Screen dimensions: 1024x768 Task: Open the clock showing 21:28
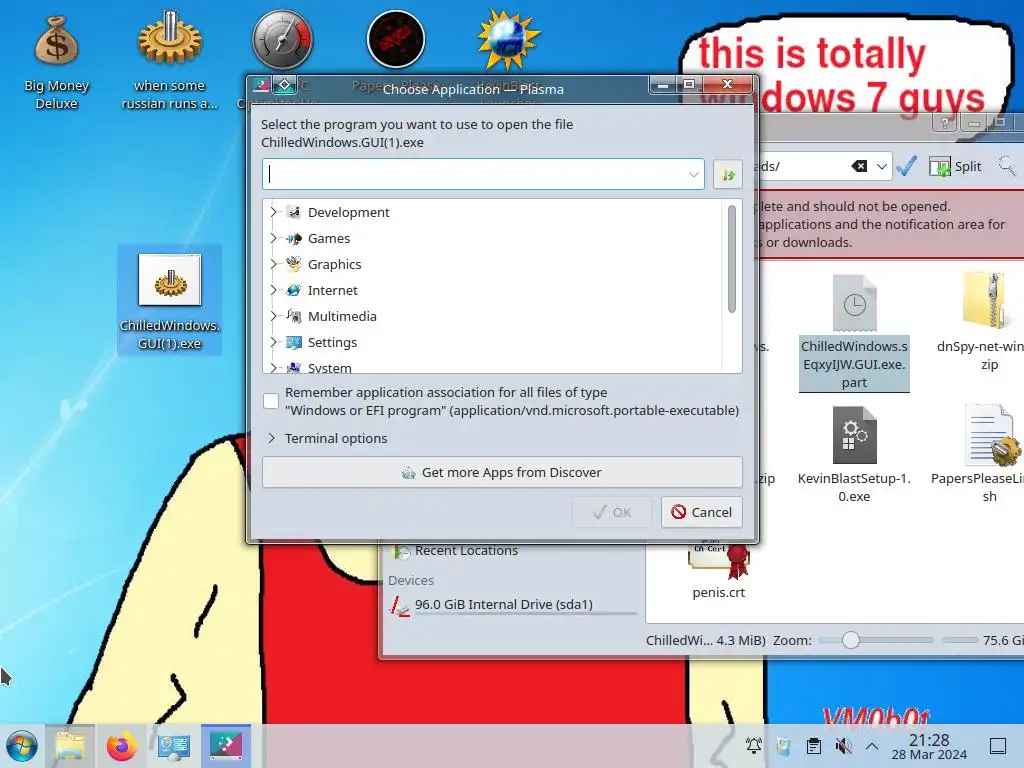(929, 746)
